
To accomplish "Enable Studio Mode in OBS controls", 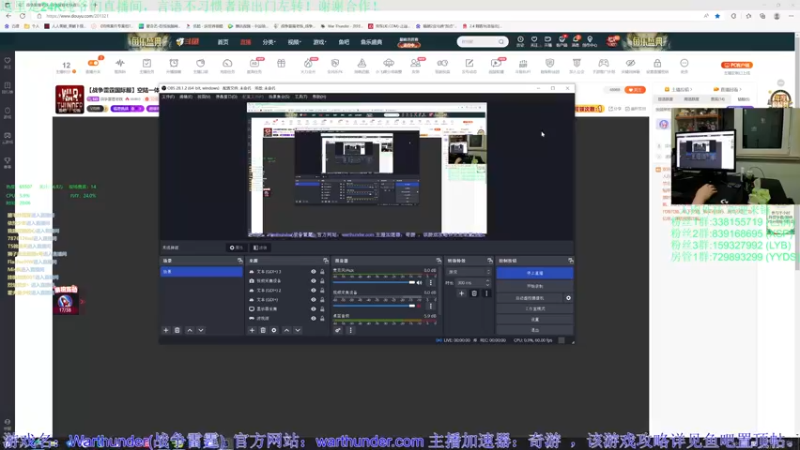I will click(535, 309).
